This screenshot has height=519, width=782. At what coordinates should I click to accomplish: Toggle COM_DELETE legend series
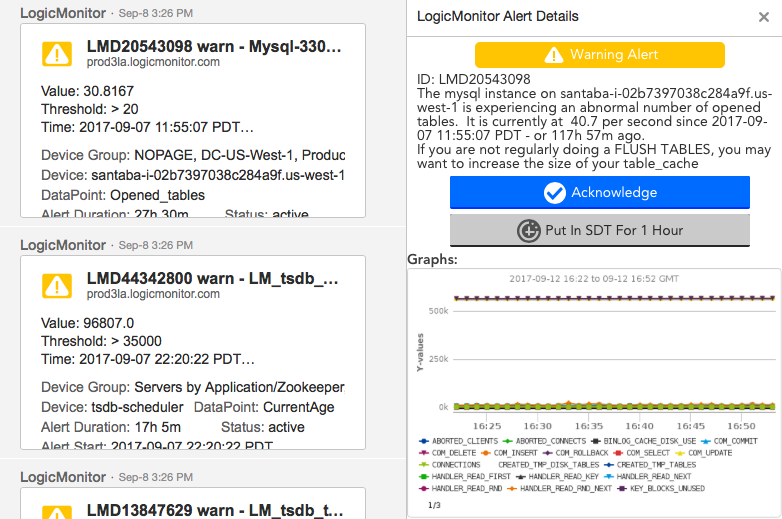[448, 453]
